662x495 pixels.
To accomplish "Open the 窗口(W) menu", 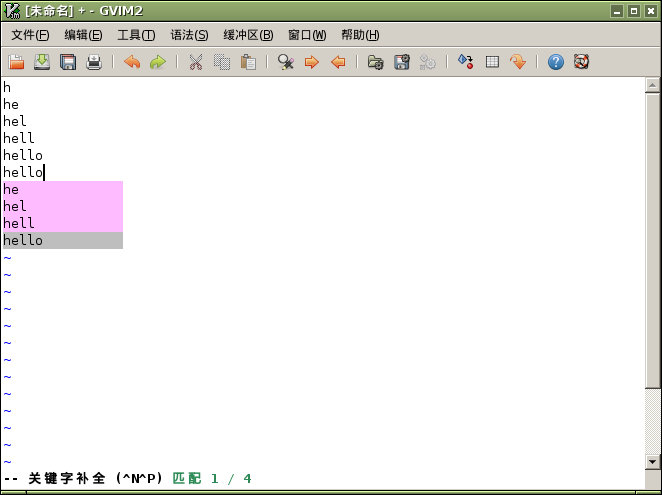I will tap(307, 35).
